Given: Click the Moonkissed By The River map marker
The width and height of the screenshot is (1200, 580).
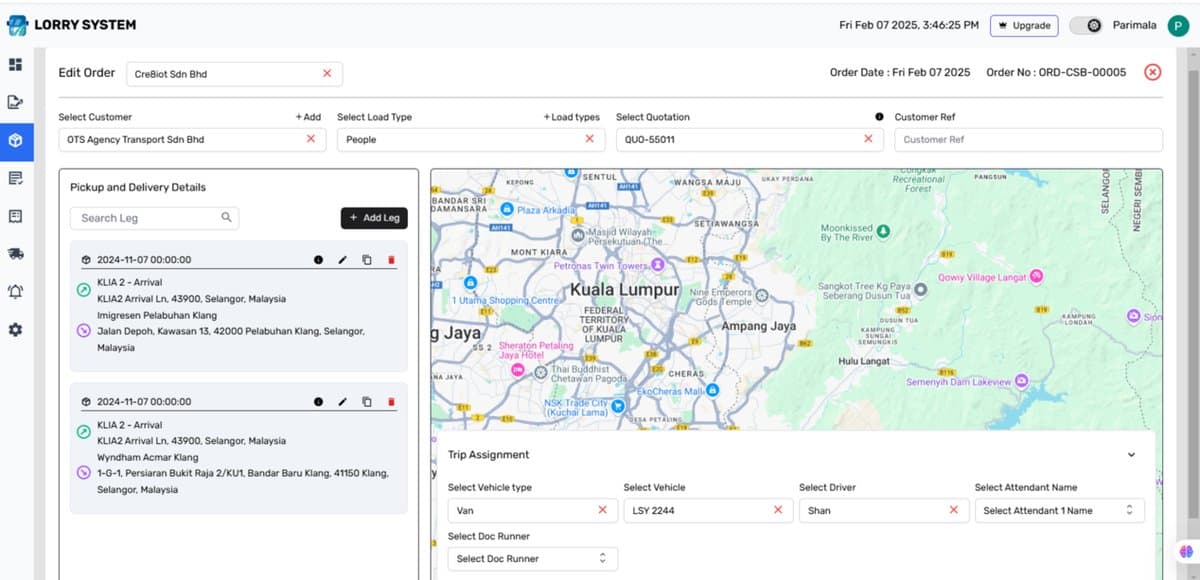Looking at the screenshot, I should [x=883, y=232].
